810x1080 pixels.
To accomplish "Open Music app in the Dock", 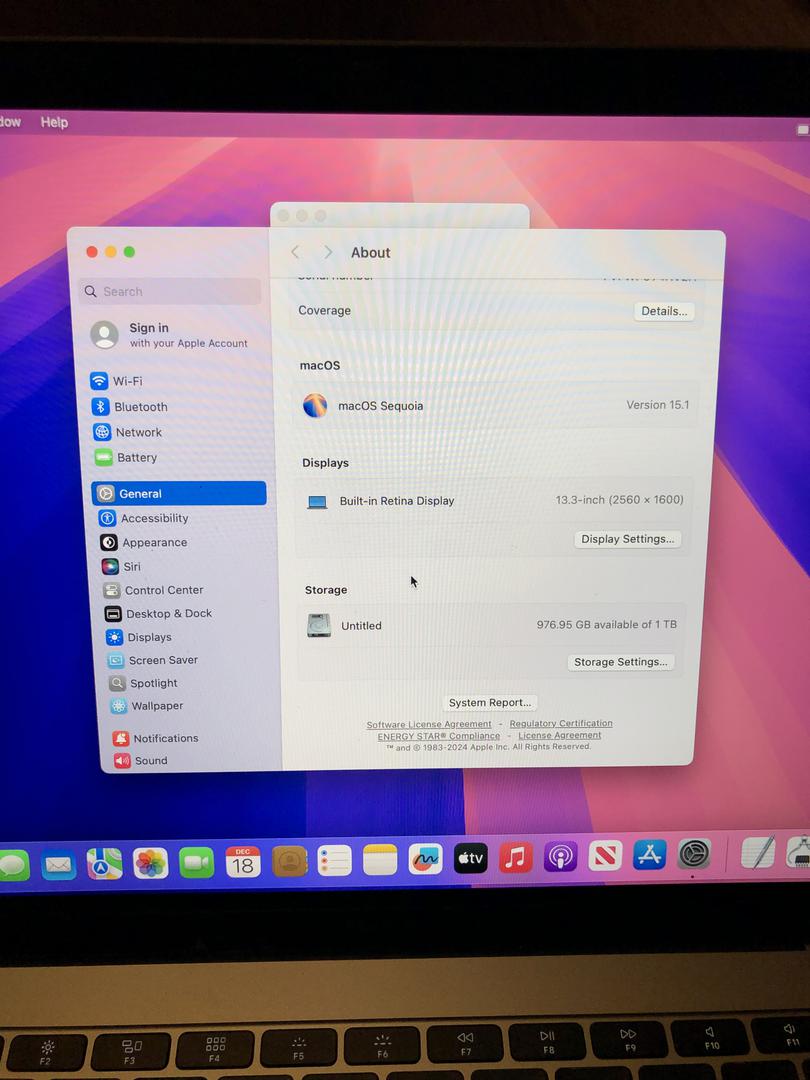I will point(515,858).
